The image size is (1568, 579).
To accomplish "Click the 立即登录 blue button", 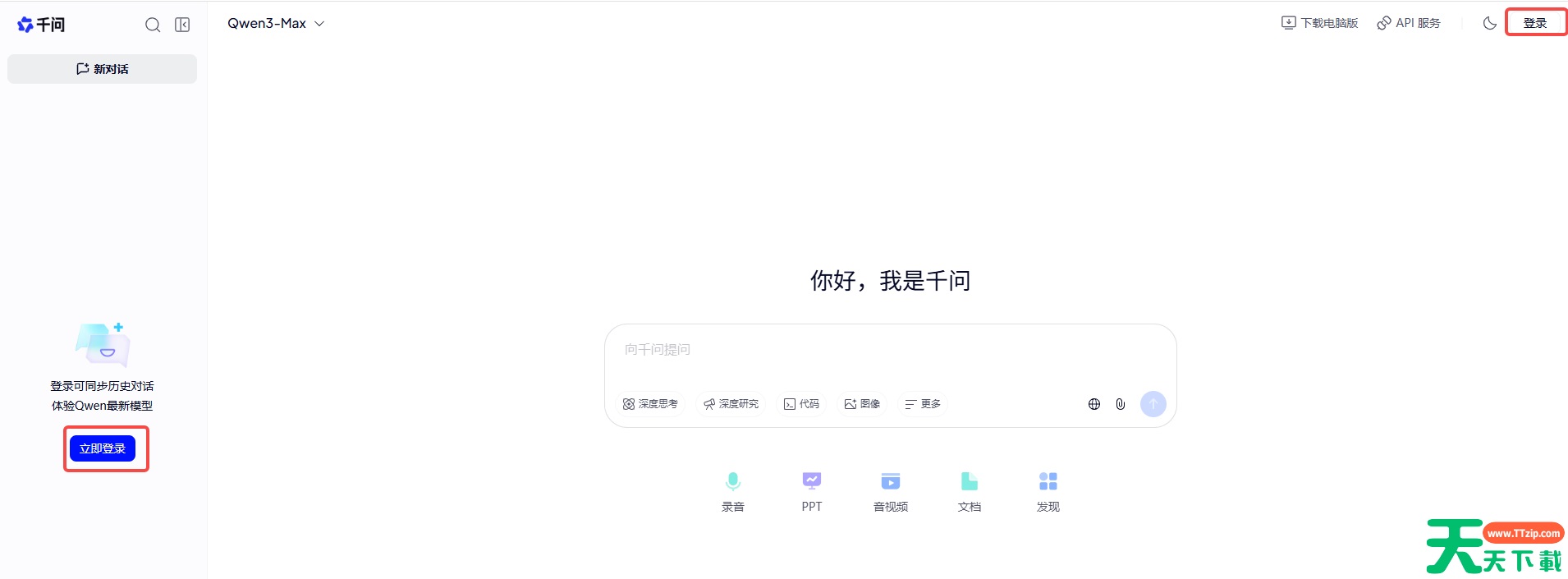I will [x=103, y=448].
